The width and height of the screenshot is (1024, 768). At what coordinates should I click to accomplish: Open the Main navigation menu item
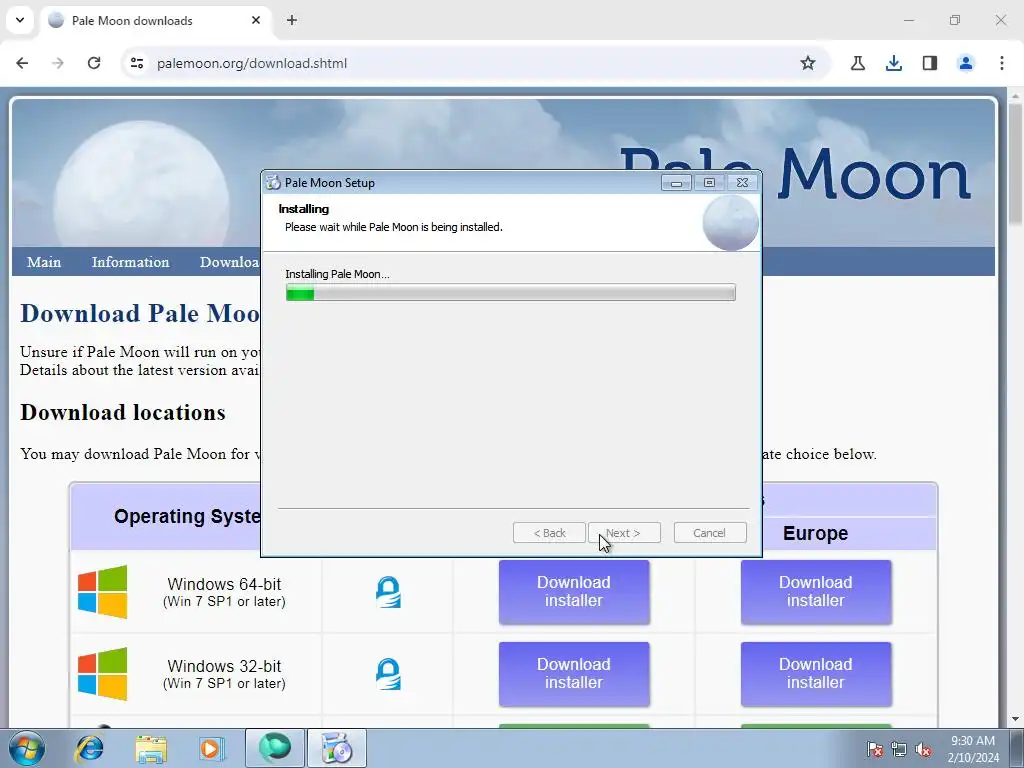(x=44, y=262)
